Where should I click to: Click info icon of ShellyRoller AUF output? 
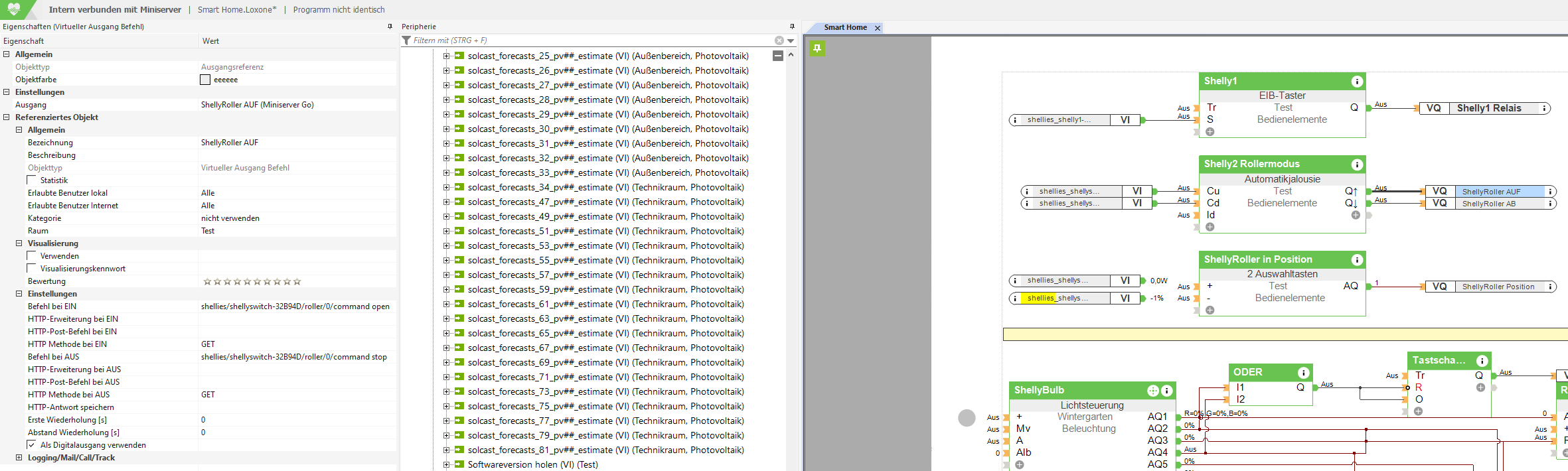[1550, 192]
